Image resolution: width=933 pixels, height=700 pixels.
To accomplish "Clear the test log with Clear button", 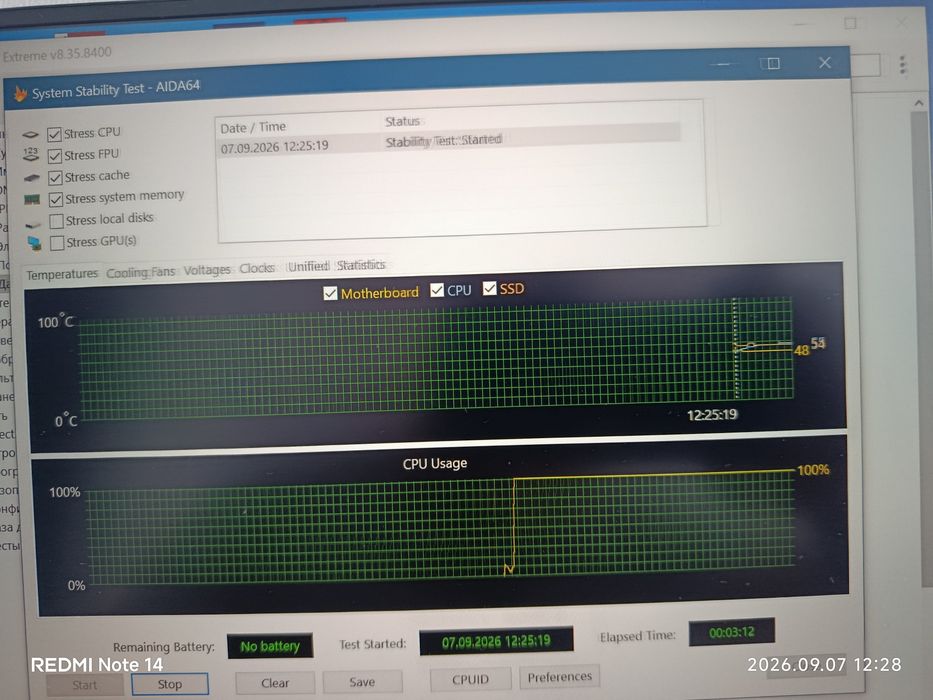I will click(275, 683).
